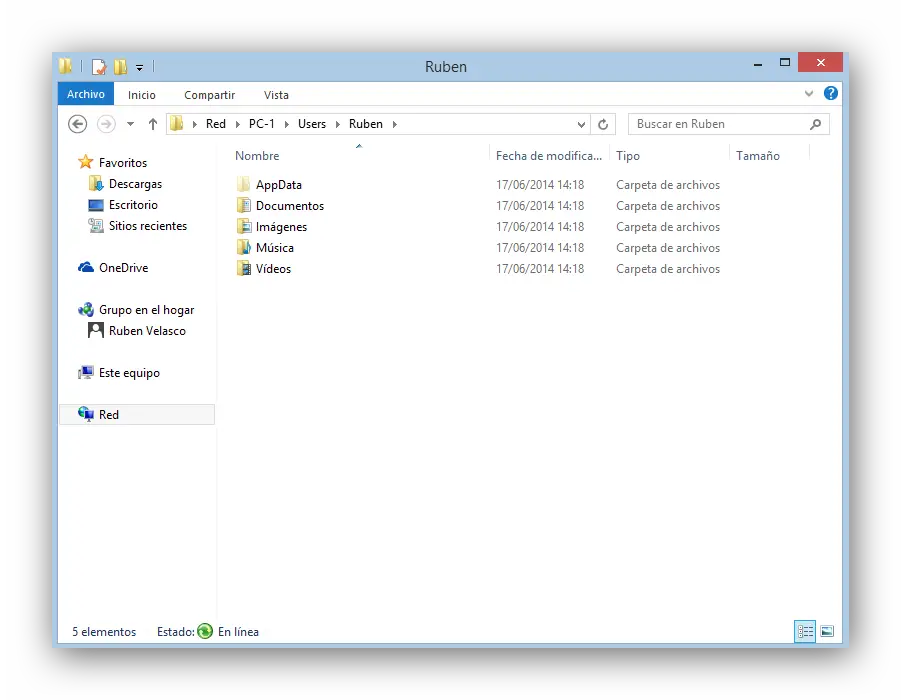Expand the arrow after Ruben breadcrumb
Screen dimensions: 901x700
click(x=395, y=124)
